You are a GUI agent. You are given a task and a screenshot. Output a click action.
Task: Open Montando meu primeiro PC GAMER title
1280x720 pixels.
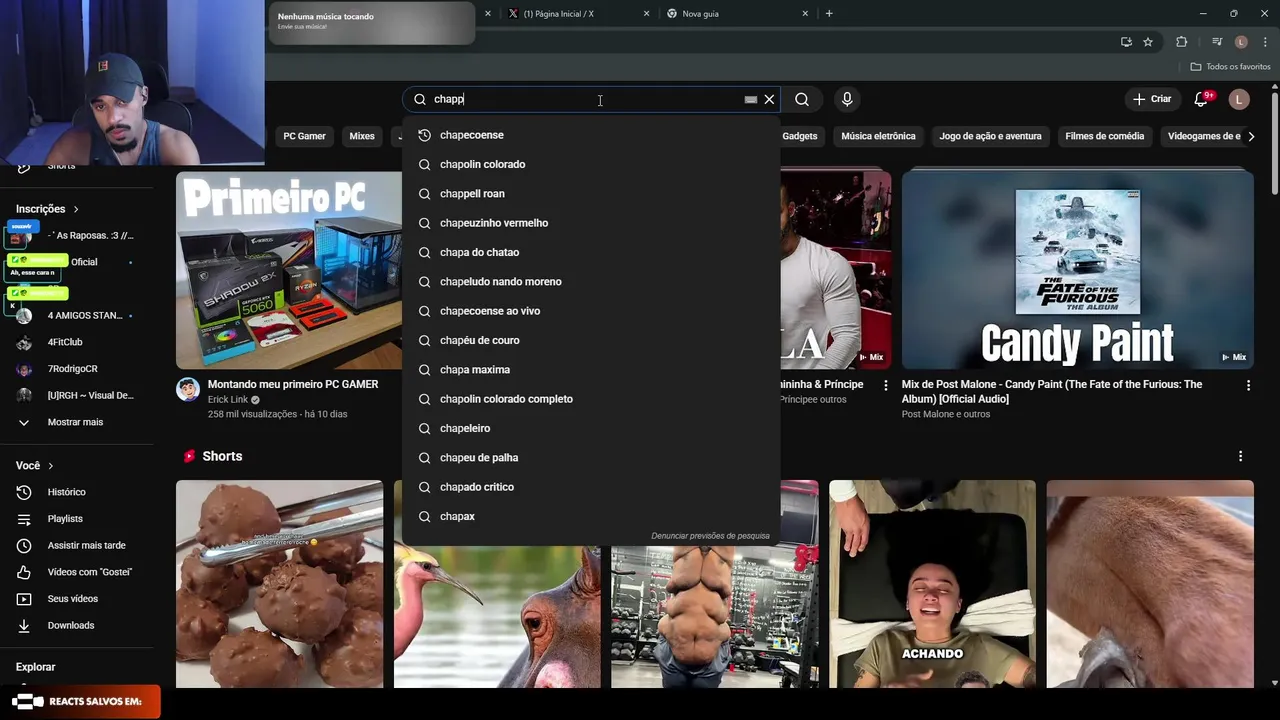[293, 384]
